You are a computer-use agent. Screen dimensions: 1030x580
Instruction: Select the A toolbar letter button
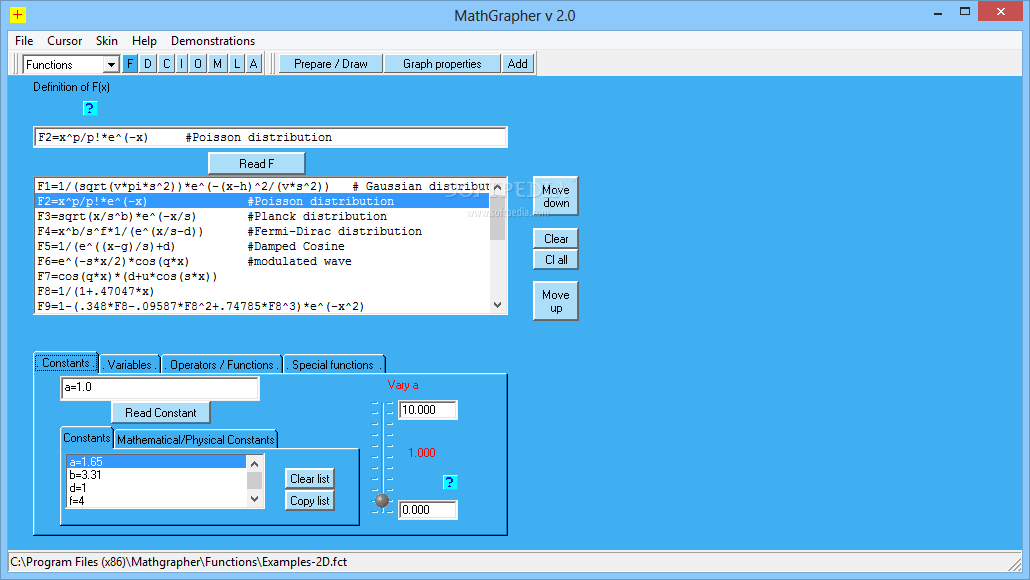pyautogui.click(x=254, y=64)
